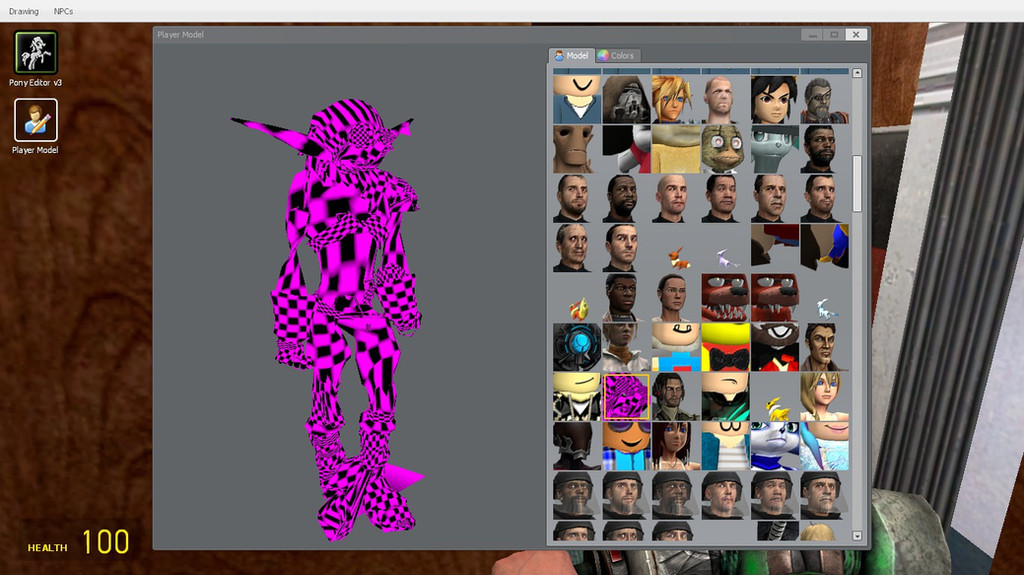The width and height of the screenshot is (1024, 575).
Task: Click scroll up arrow in model list
Action: point(857,73)
